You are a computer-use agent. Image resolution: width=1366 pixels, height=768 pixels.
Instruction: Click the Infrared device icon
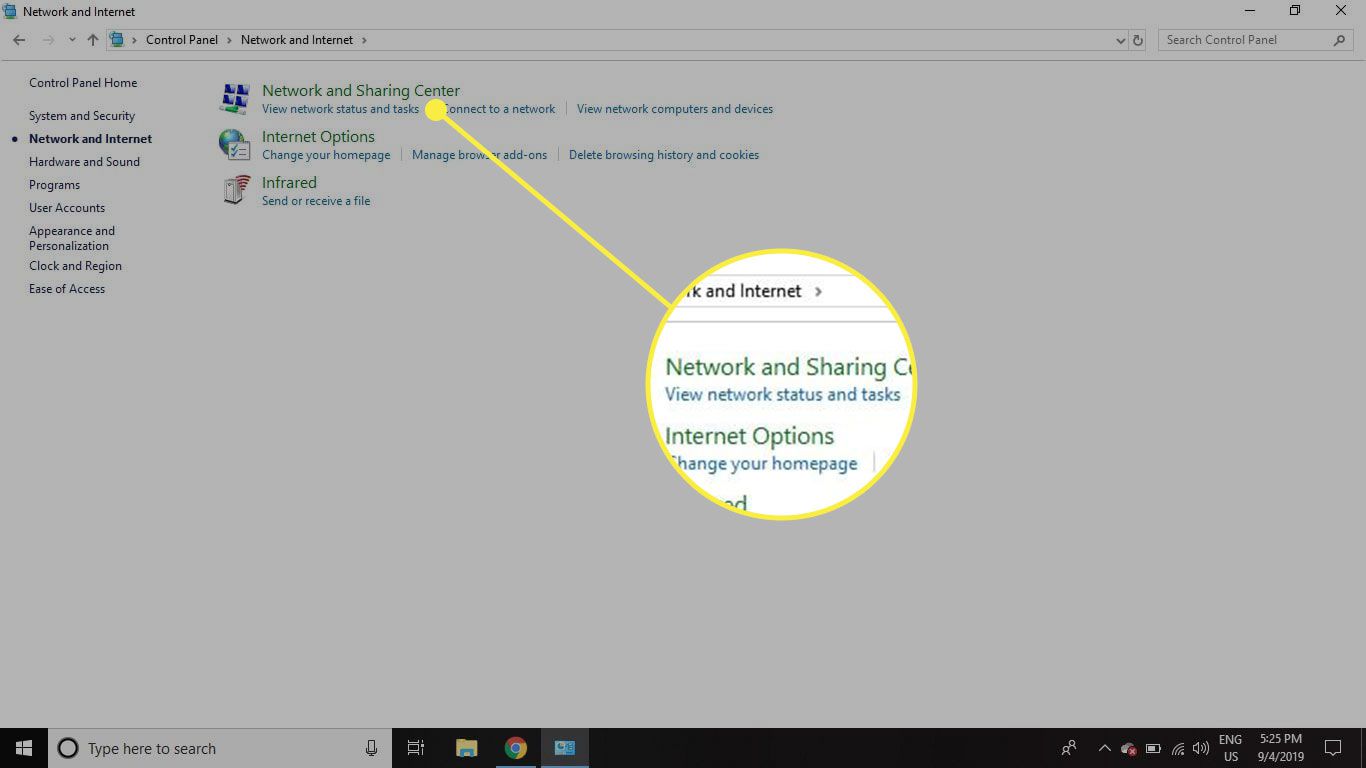coord(235,190)
